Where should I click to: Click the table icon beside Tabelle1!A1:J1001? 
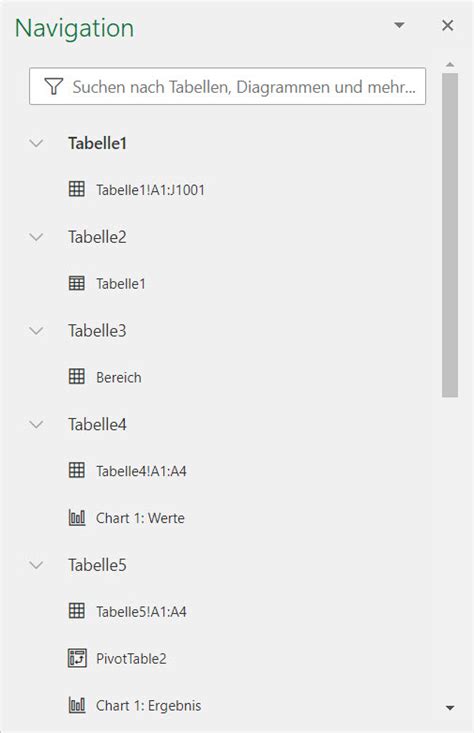point(77,189)
